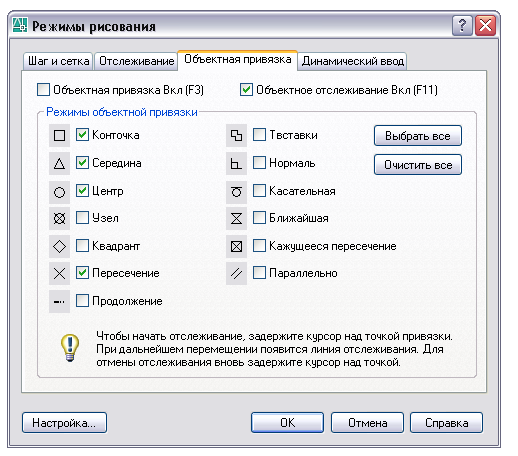Check the Продолжение snap mode
This screenshot has height=456, width=518.
pos(82,301)
